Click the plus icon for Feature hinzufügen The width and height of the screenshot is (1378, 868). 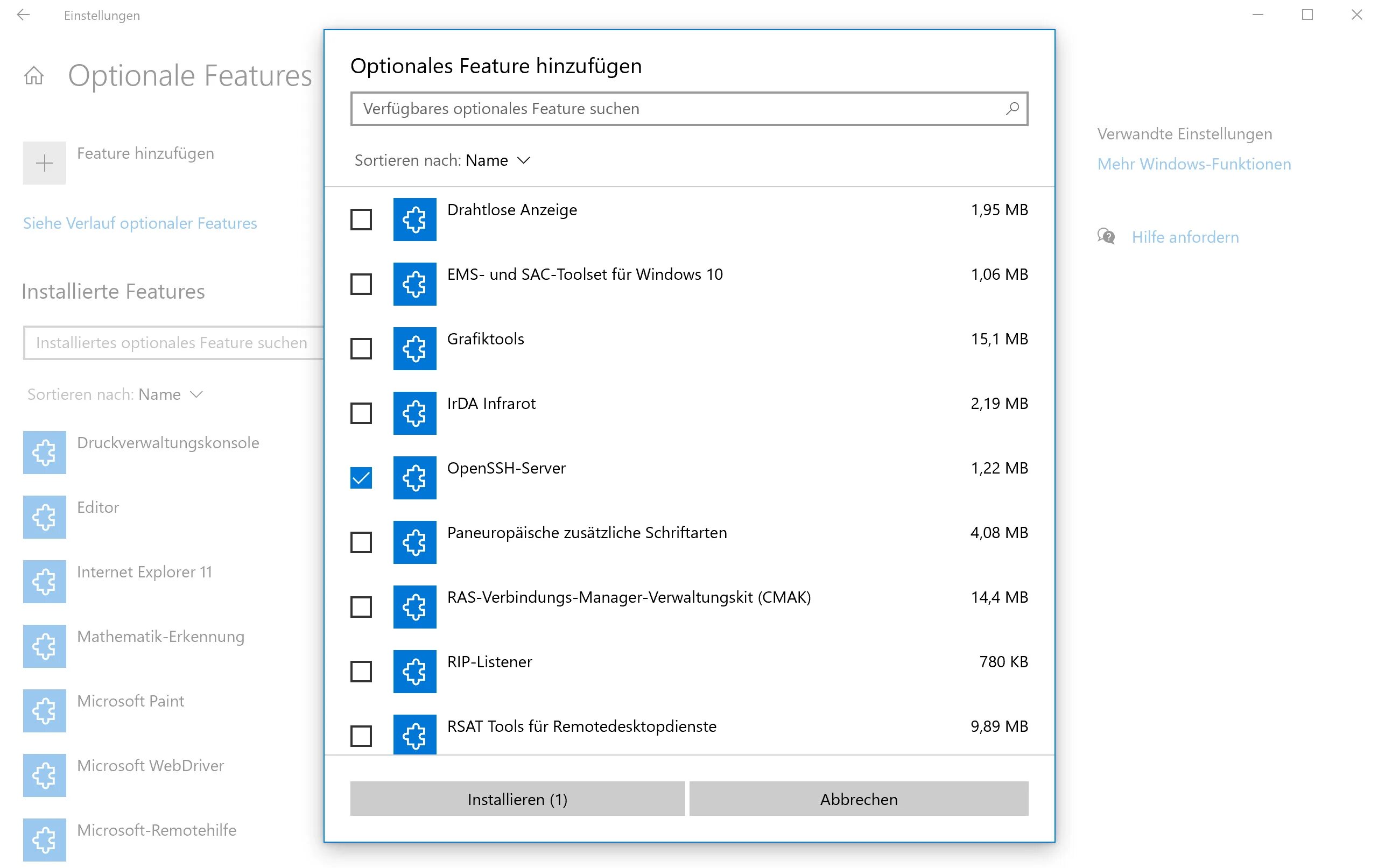[x=45, y=163]
